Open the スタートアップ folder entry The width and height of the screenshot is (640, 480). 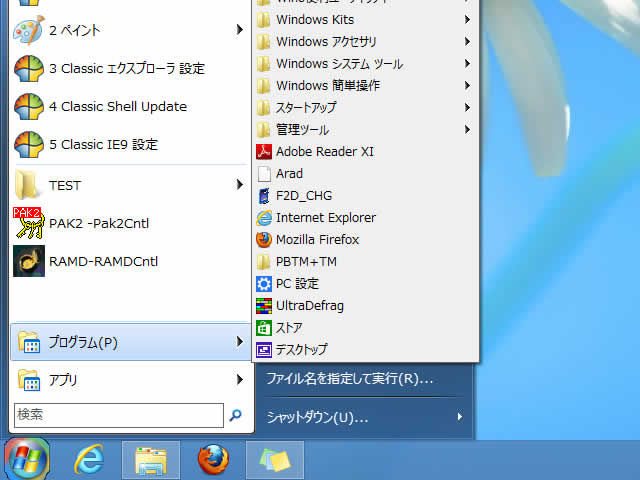pyautogui.click(x=365, y=107)
